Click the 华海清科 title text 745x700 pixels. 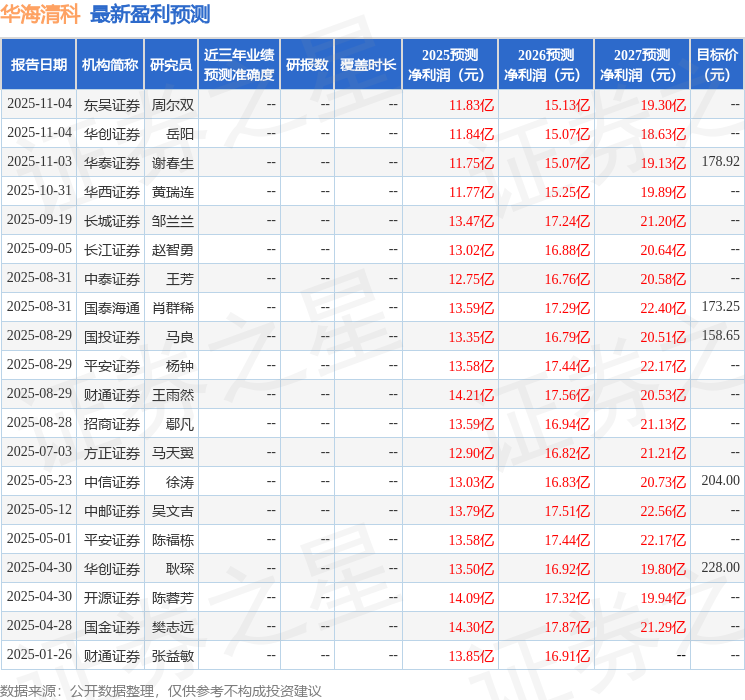tap(40, 14)
